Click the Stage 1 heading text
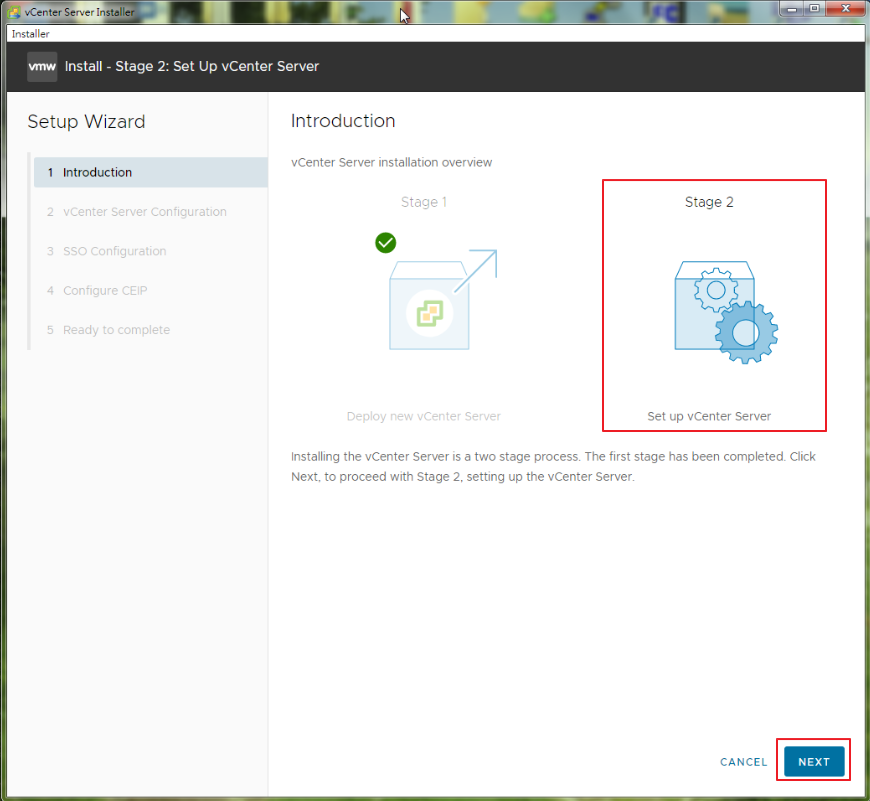The height and width of the screenshot is (801, 870). [424, 202]
